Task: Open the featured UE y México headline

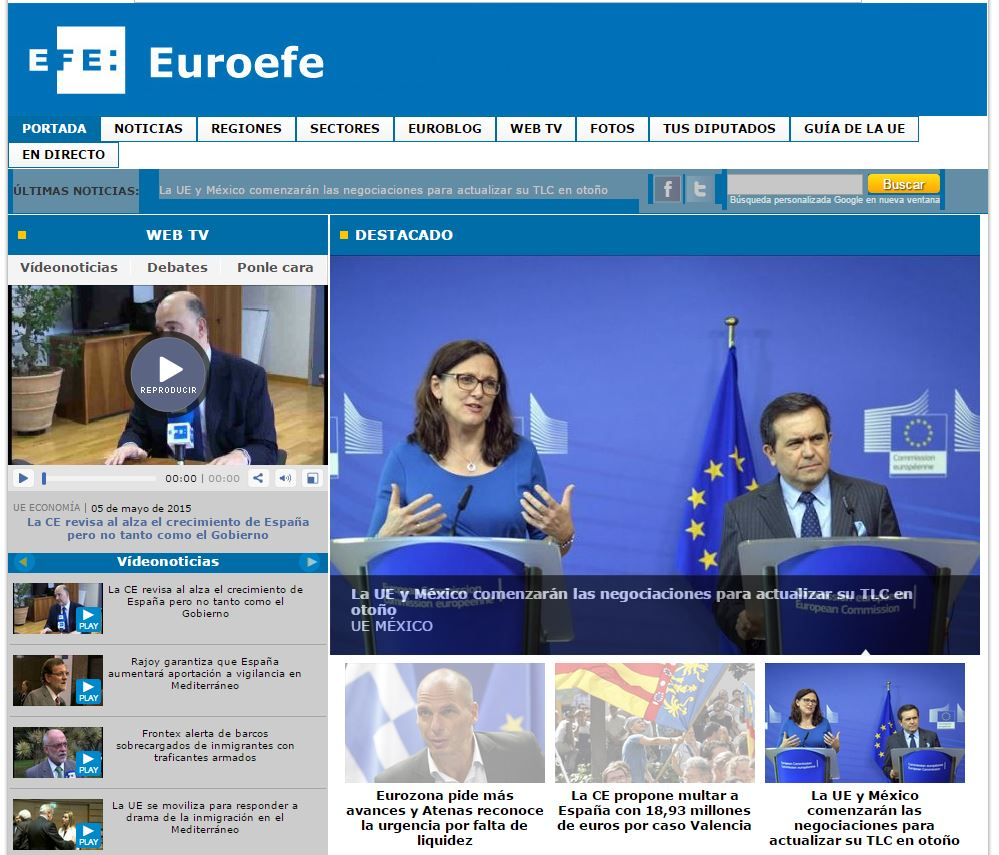Action: coord(631,601)
